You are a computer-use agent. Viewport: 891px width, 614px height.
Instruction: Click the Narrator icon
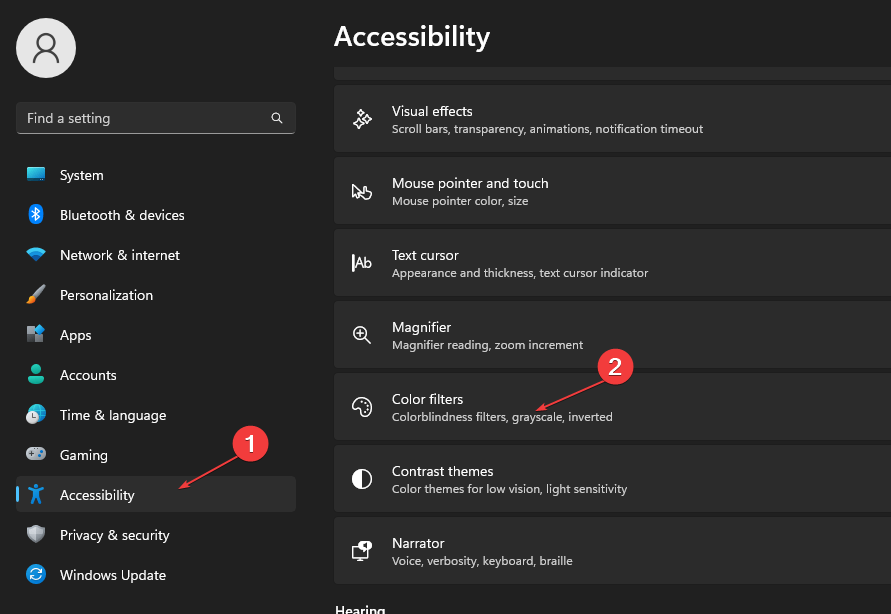(x=362, y=550)
